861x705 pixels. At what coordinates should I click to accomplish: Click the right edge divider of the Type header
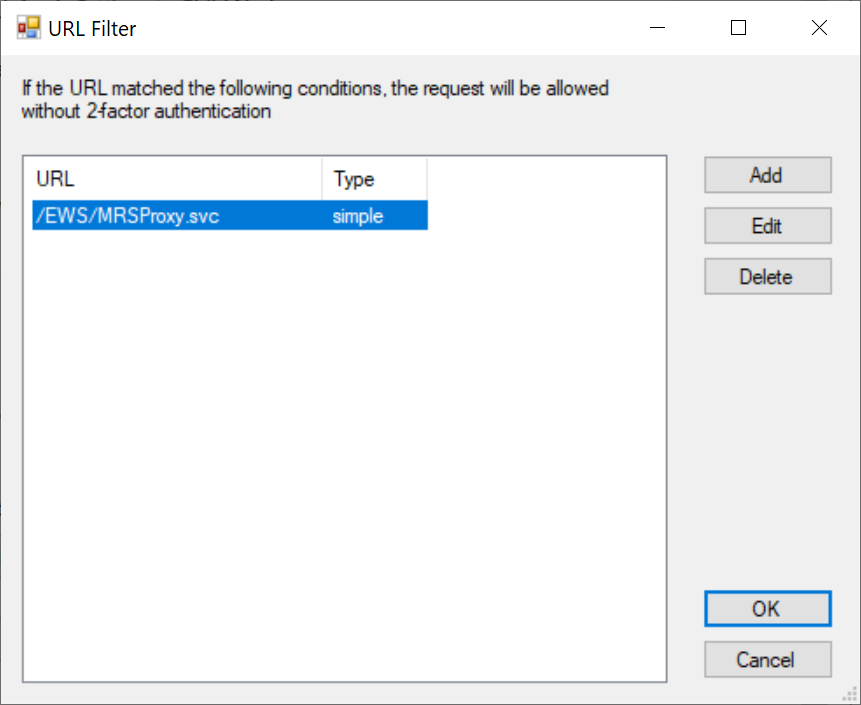(427, 180)
